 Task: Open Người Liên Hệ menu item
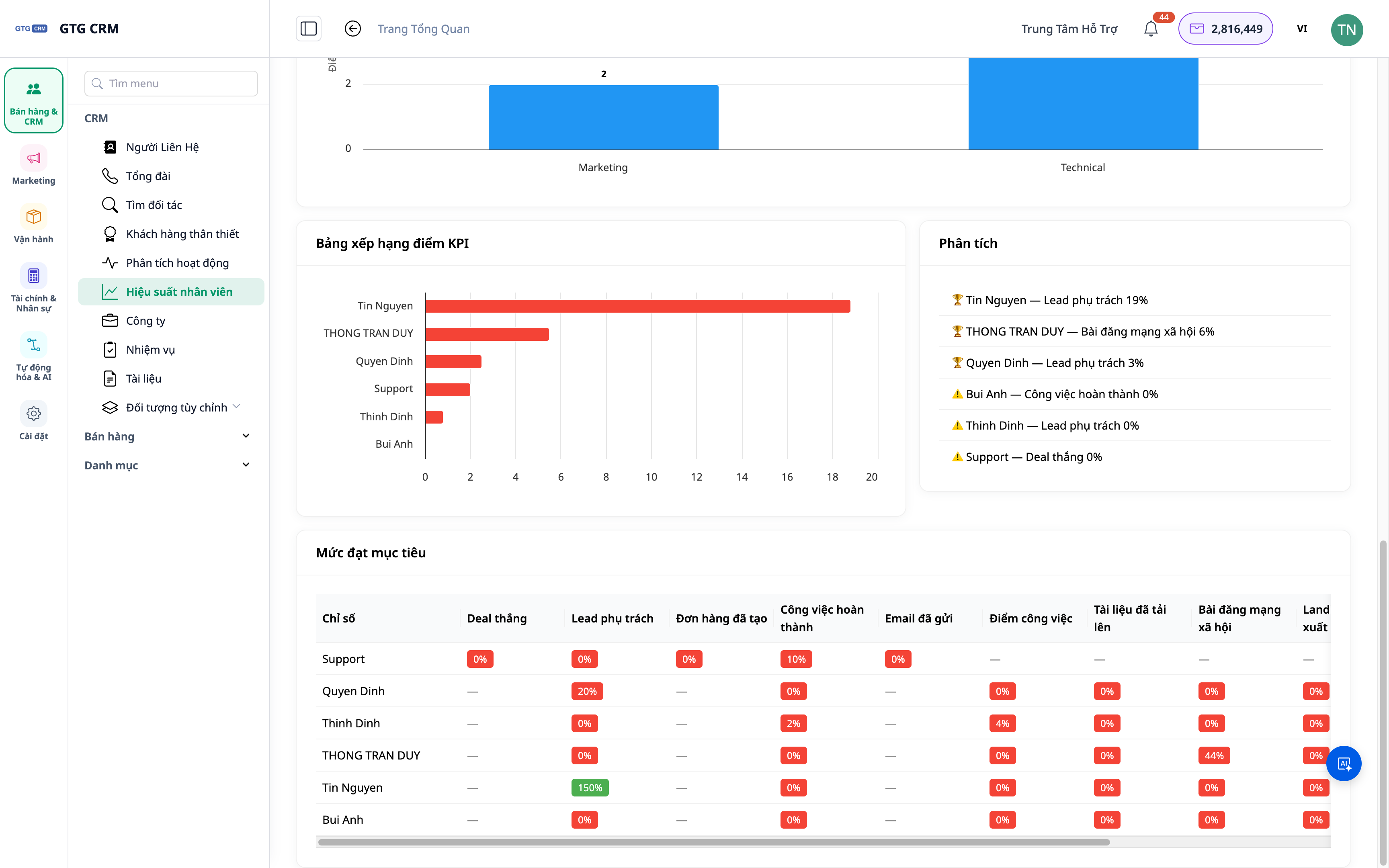171,147
